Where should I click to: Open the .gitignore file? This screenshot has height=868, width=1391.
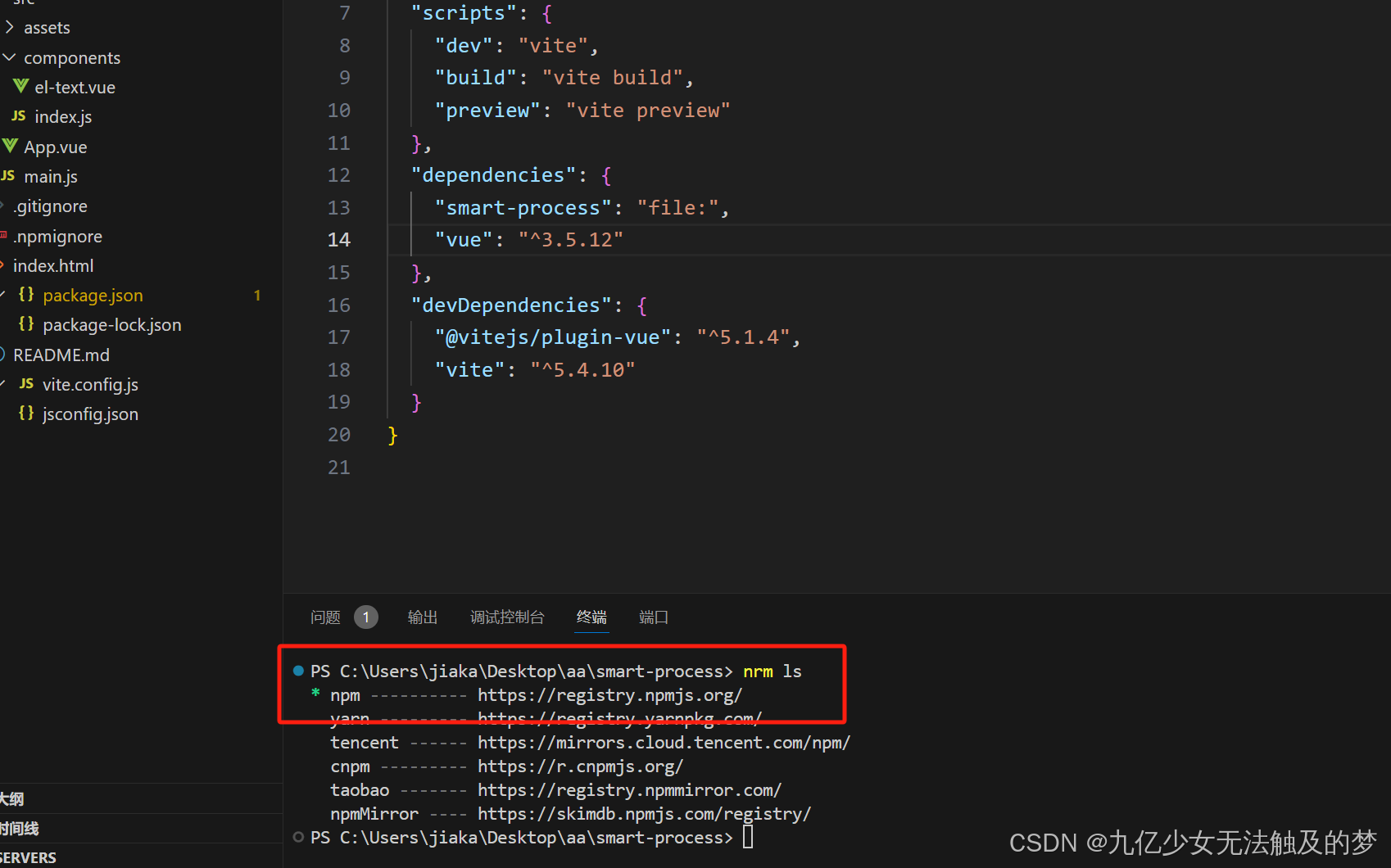point(50,206)
